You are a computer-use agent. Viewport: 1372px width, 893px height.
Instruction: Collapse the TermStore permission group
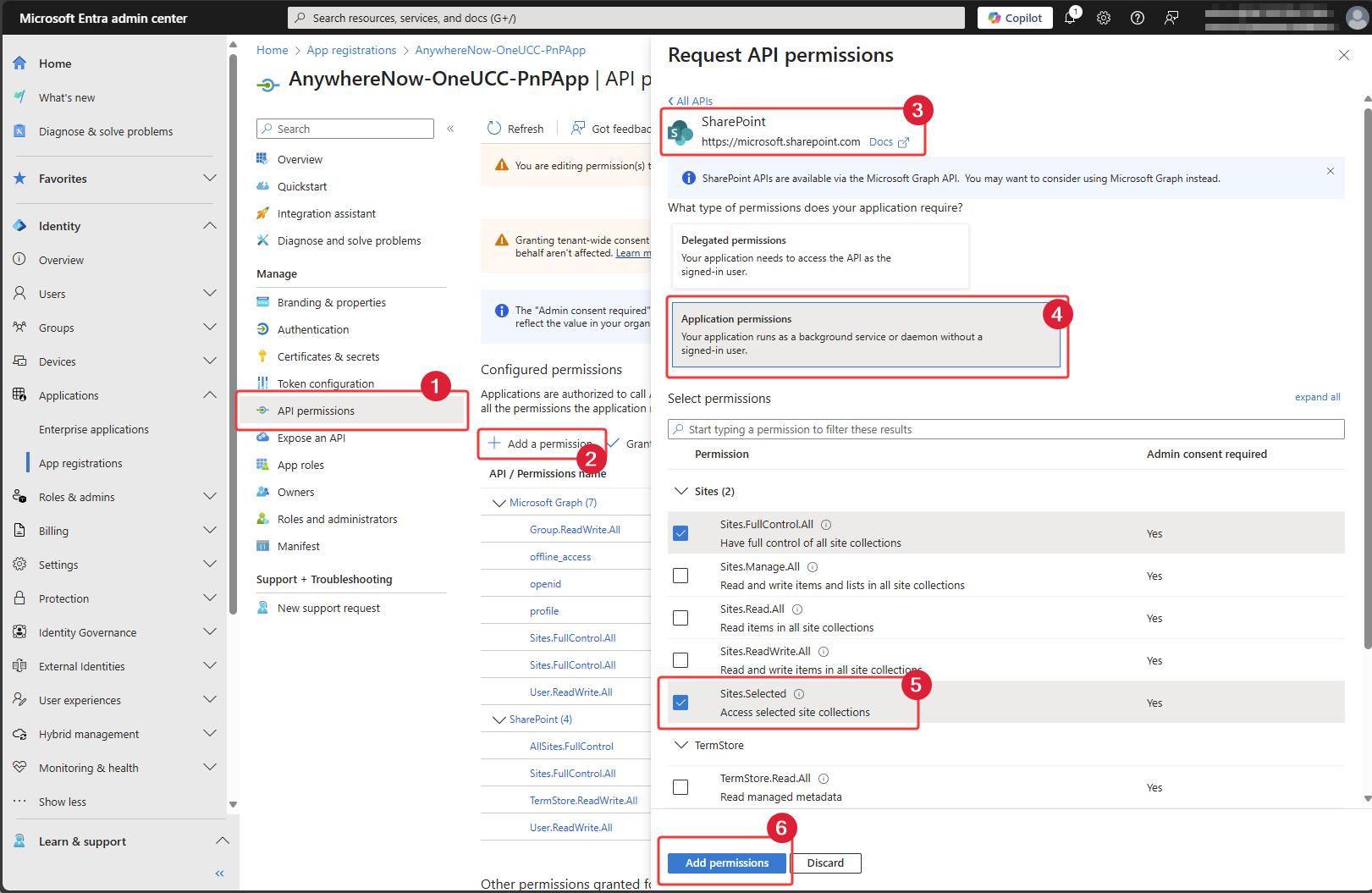click(681, 745)
